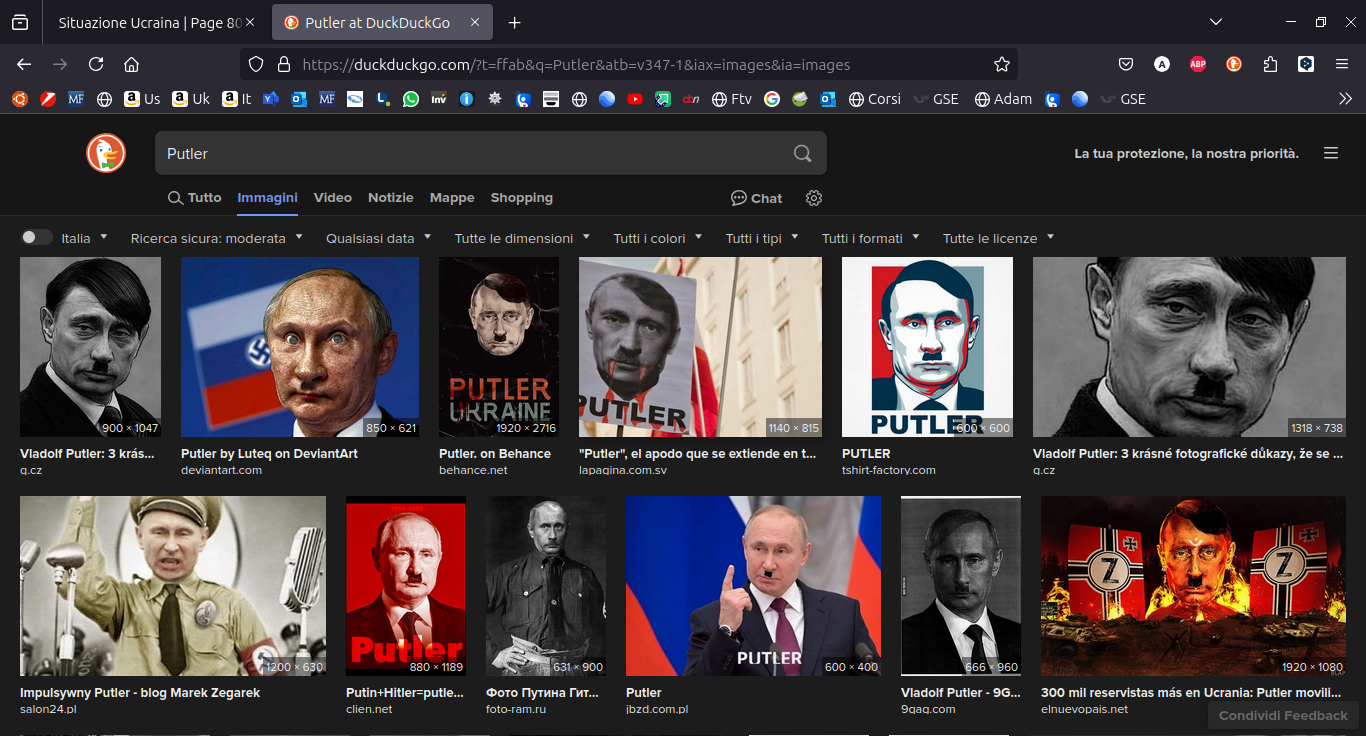Open the Save to Pocket icon

click(x=1126, y=64)
